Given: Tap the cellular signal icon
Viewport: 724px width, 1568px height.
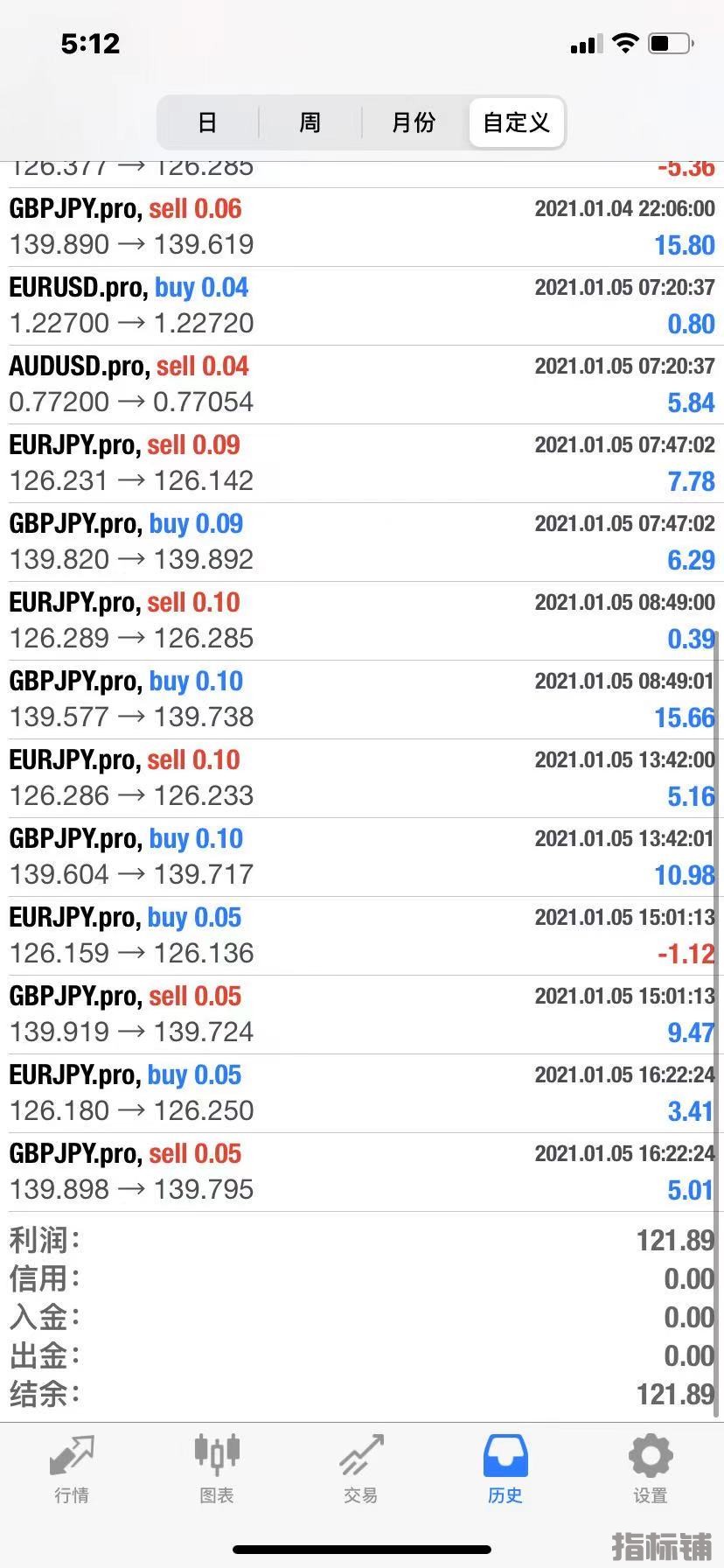Looking at the screenshot, I should click(x=586, y=44).
